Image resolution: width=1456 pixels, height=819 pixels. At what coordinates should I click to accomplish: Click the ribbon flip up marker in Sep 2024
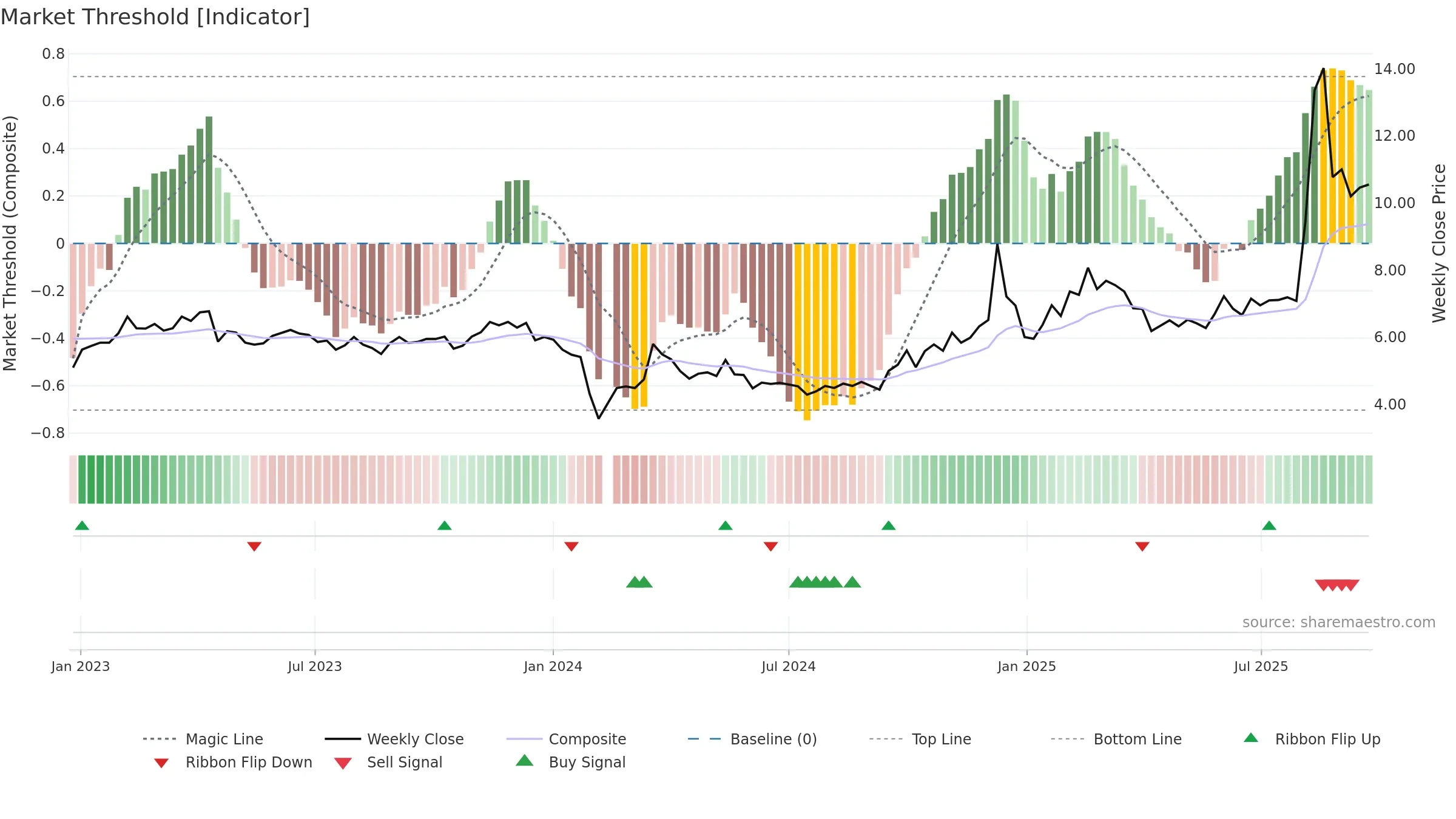tap(888, 525)
